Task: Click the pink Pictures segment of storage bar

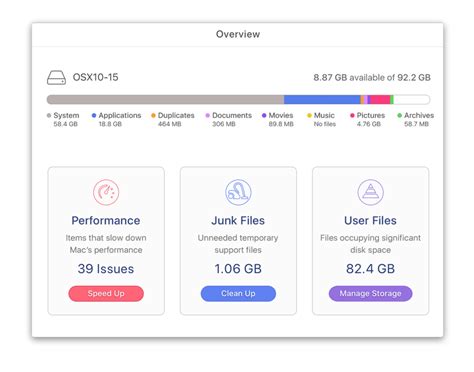Action: pos(380,99)
